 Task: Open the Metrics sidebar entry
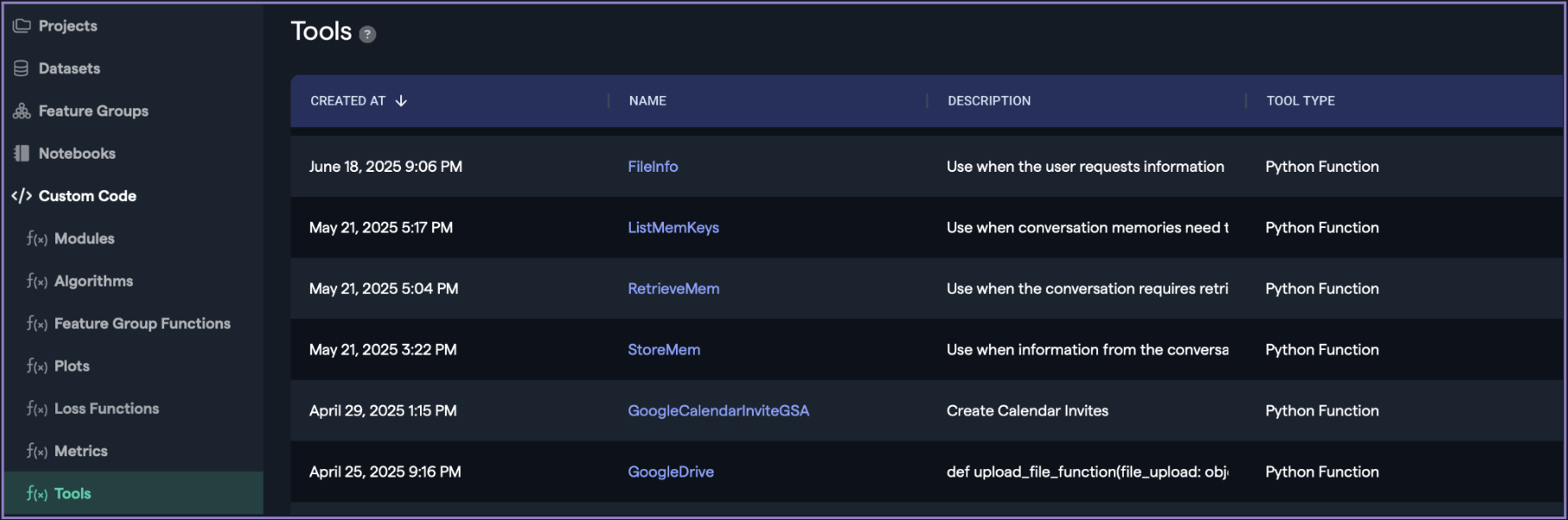(80, 451)
